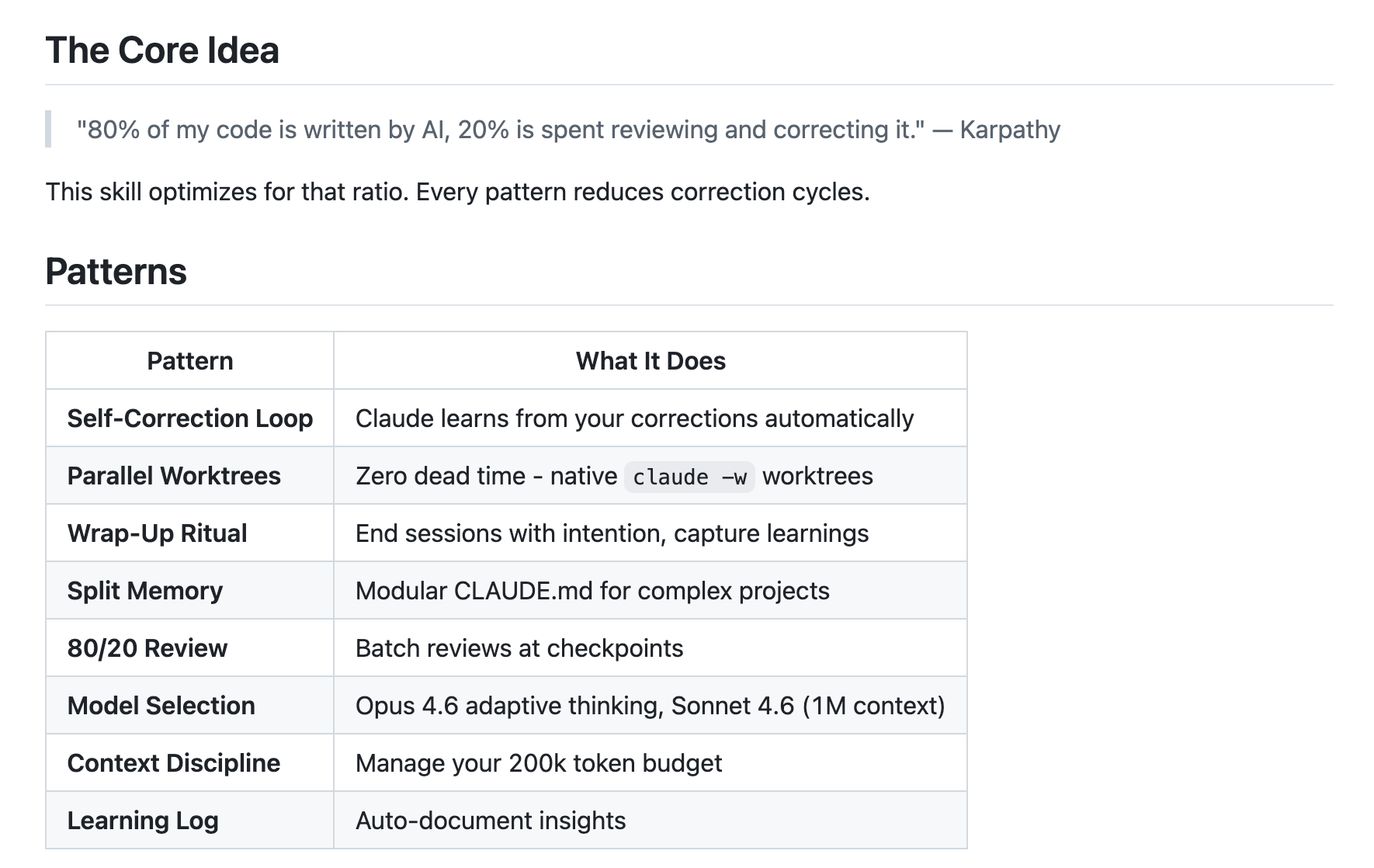1374x868 pixels.
Task: Select the "What It Does" column header
Action: pos(651,361)
